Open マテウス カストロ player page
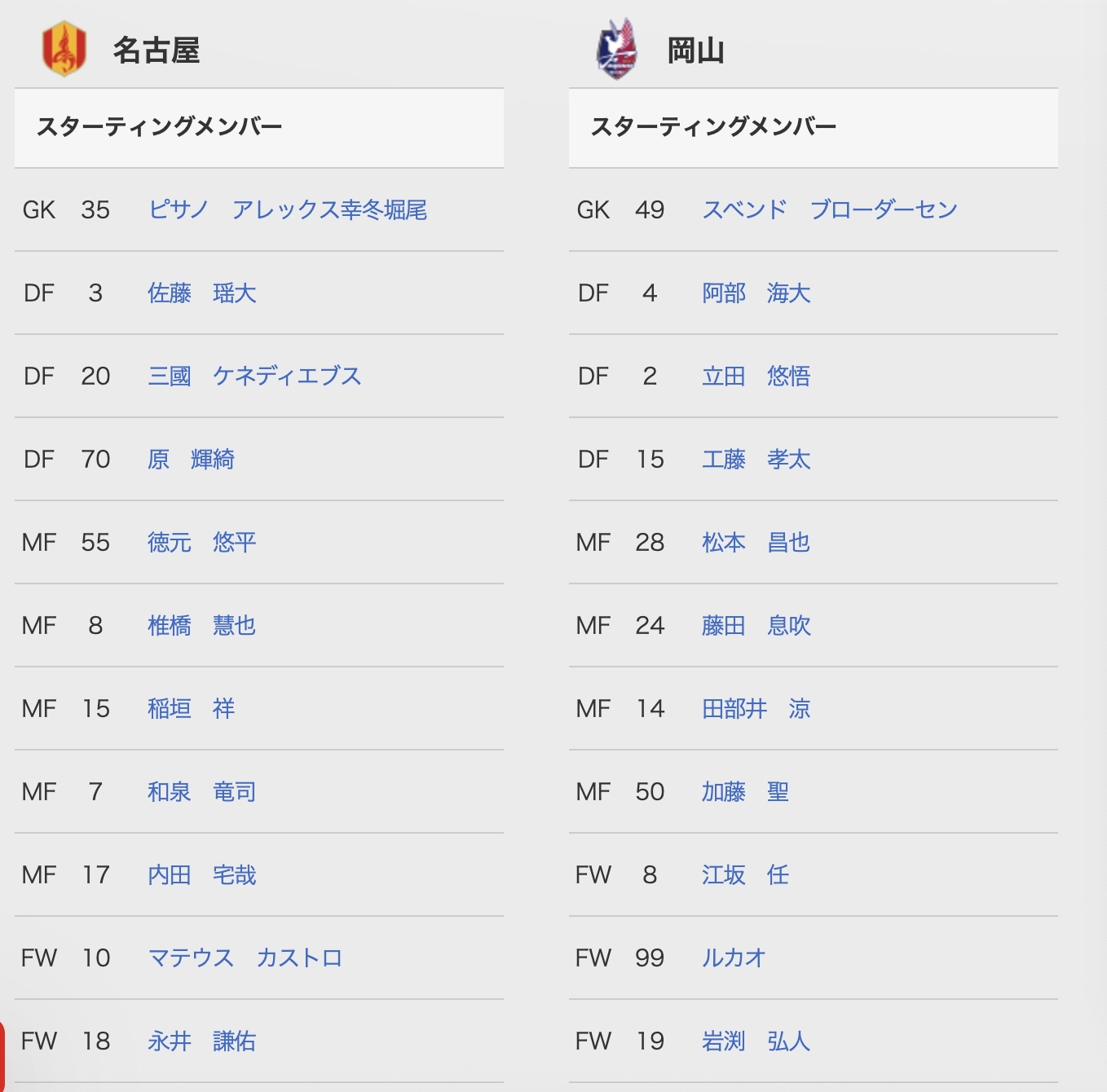This screenshot has width=1107, height=1092. click(x=245, y=958)
